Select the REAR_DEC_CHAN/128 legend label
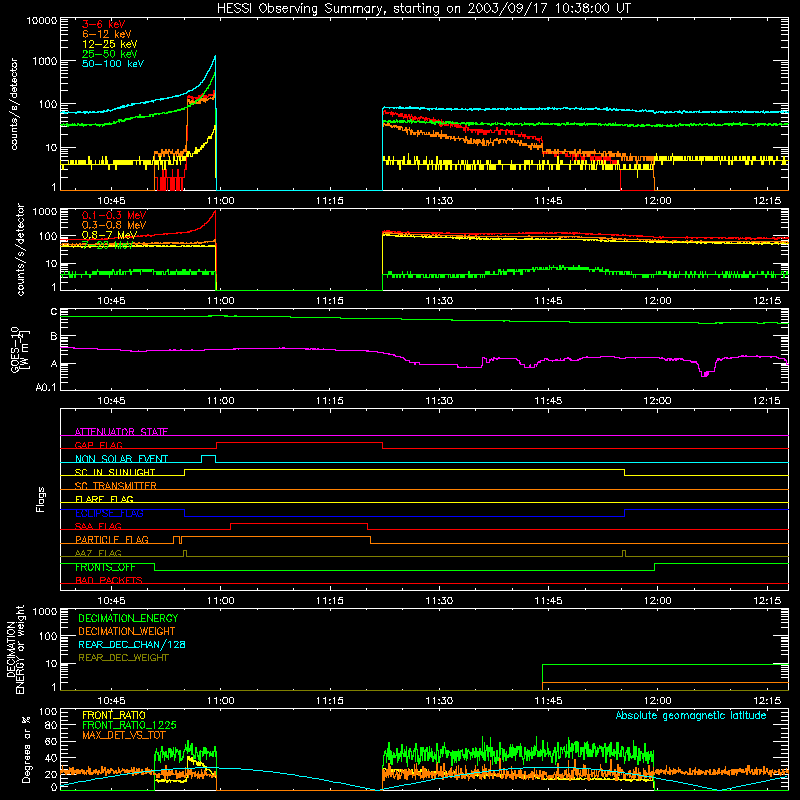This screenshot has height=800, width=800. click(132, 644)
